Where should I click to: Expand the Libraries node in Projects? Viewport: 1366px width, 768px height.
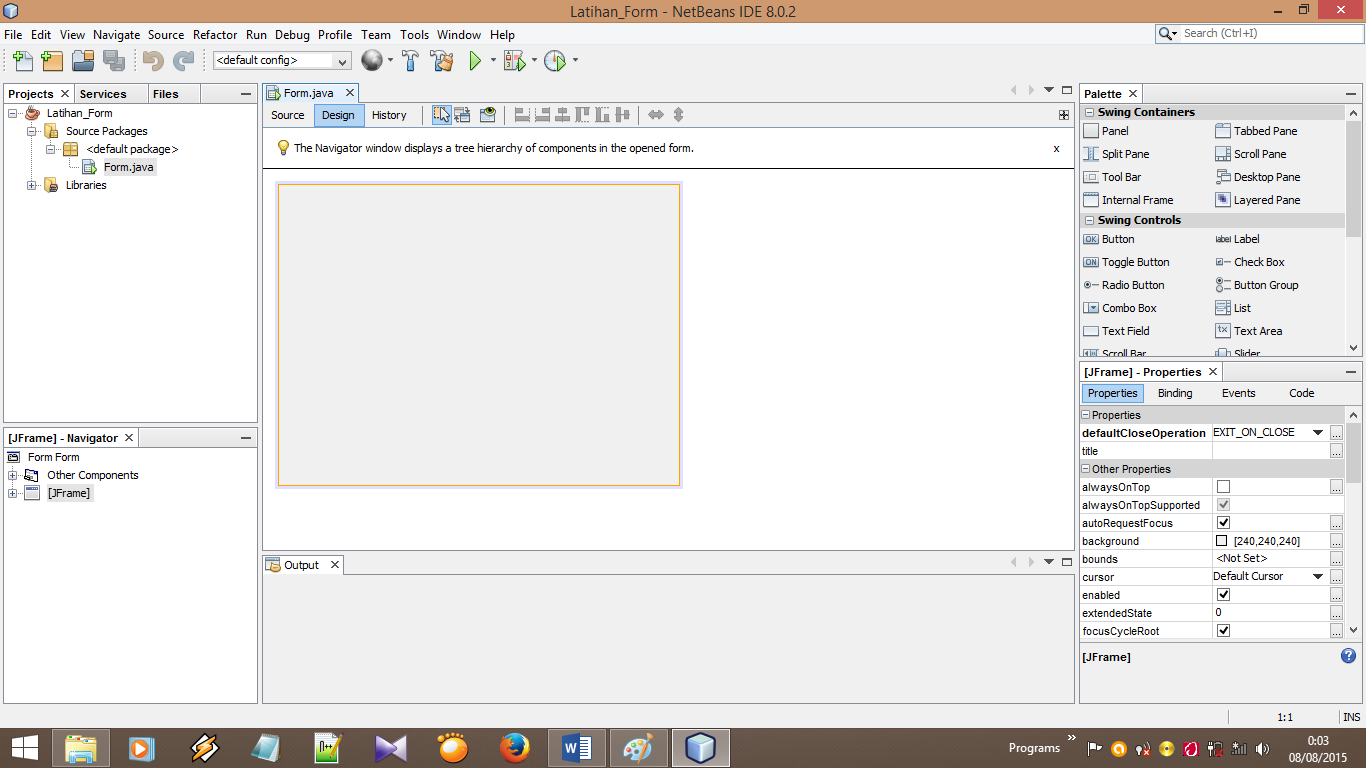point(31,185)
